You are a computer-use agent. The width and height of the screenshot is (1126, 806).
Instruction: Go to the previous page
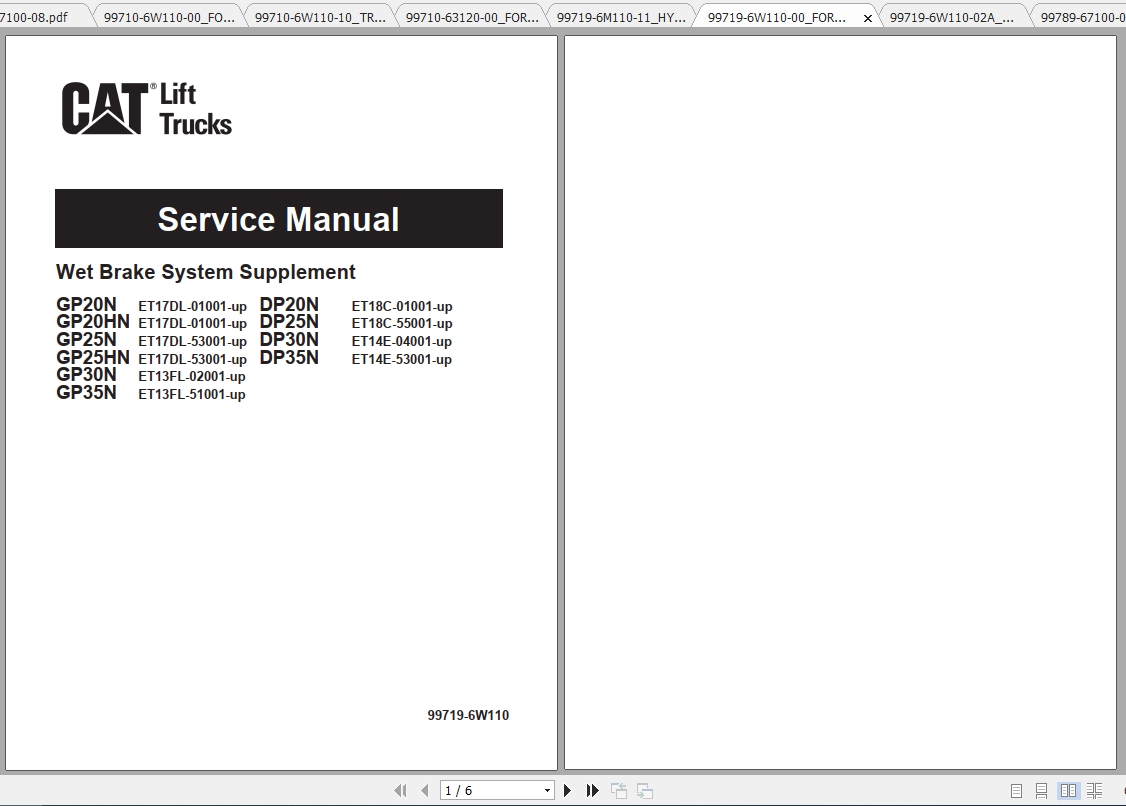pyautogui.click(x=423, y=790)
